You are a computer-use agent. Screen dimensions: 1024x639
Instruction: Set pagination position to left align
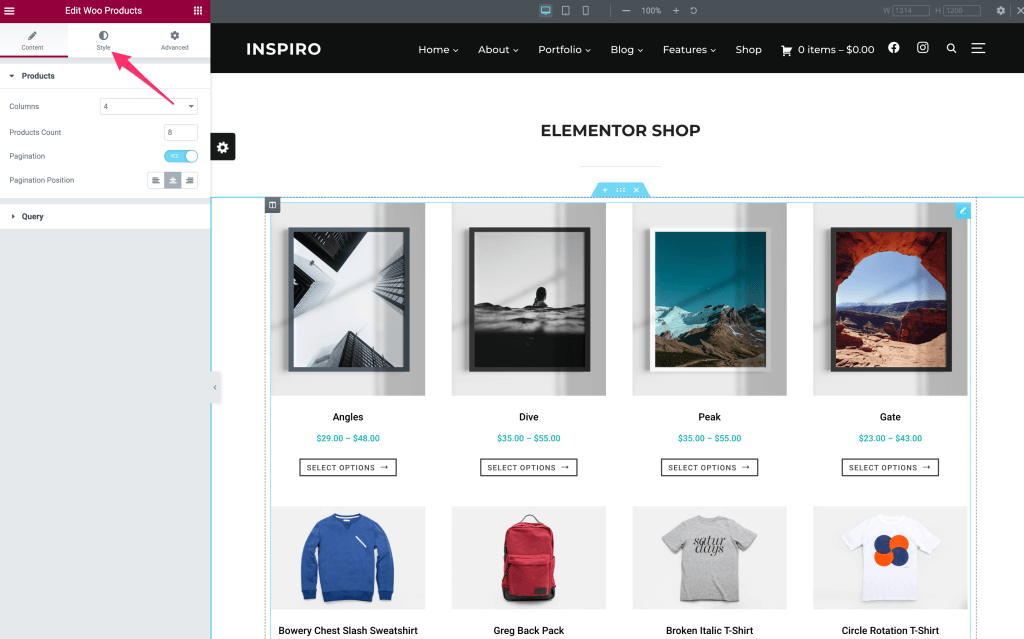(155, 180)
